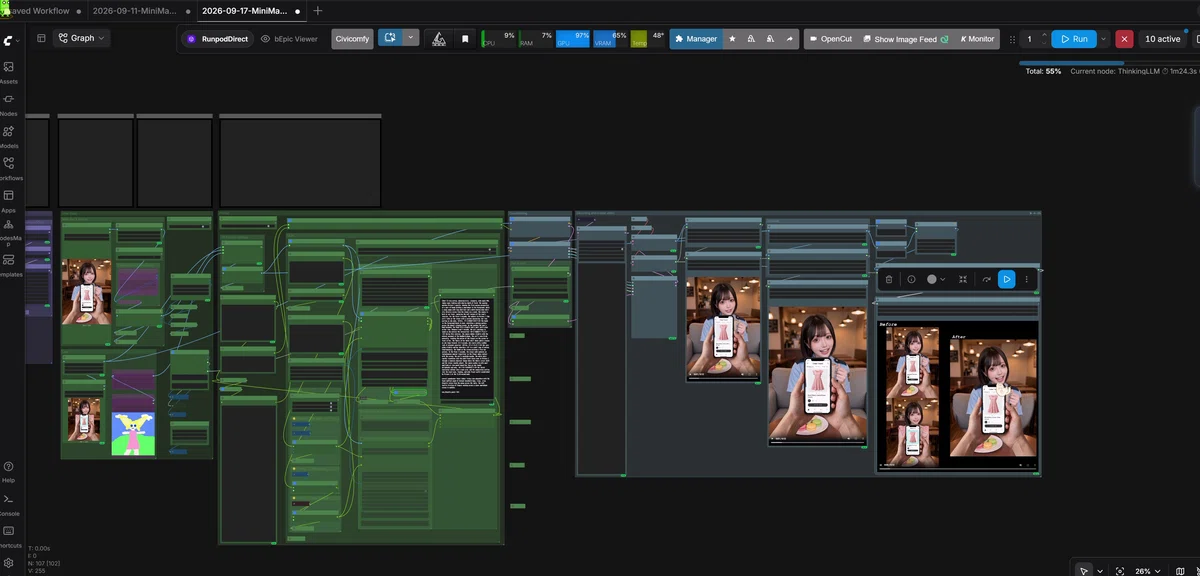The image size is (1200, 576).
Task: Open the Templates sidebar panel
Action: 8,264
